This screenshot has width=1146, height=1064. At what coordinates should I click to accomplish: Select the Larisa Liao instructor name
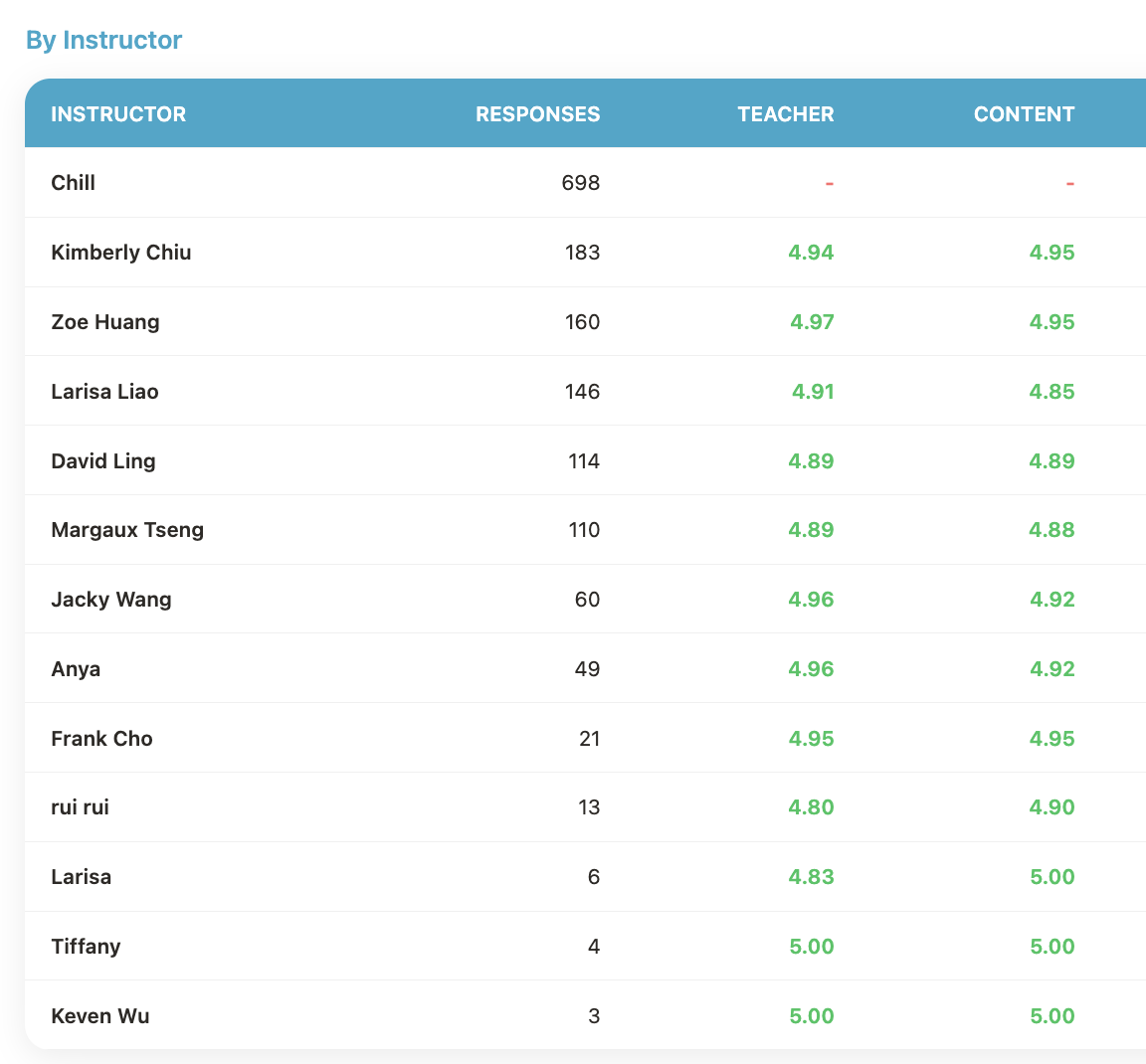pyautogui.click(x=104, y=392)
